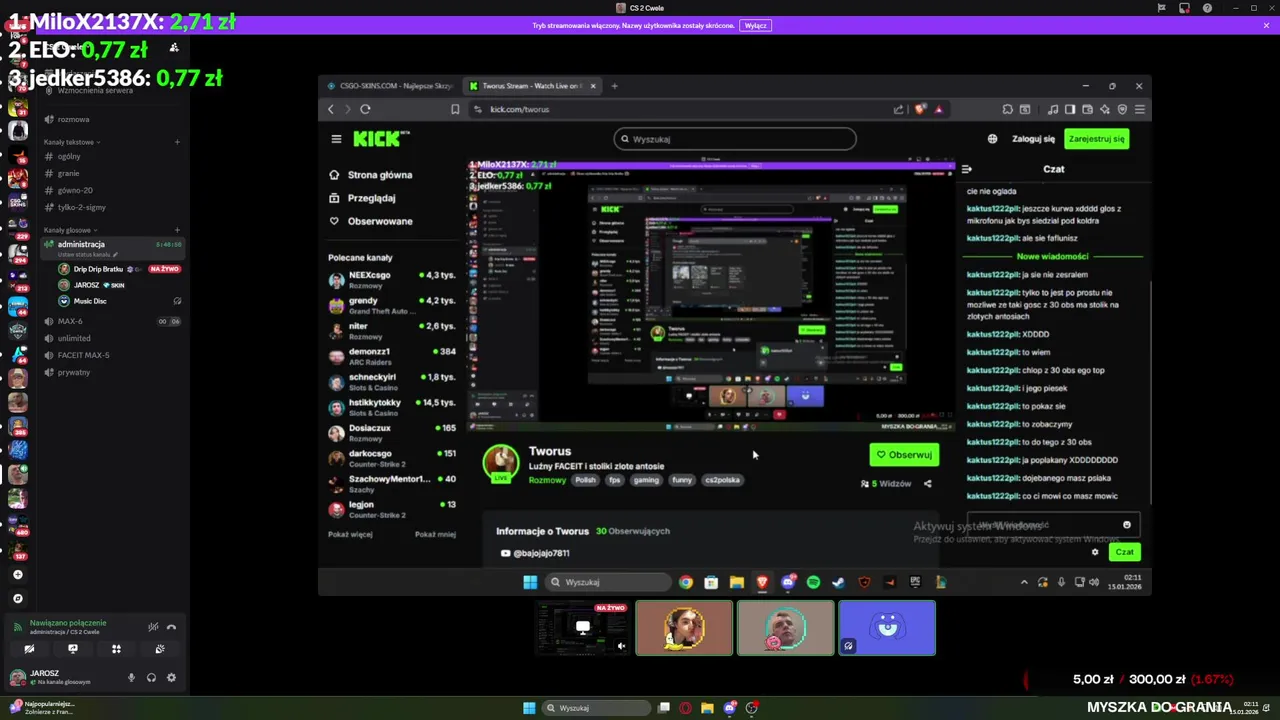This screenshot has height=720, width=1280.
Task: Open the browser hamburger menu
Action: [1139, 109]
